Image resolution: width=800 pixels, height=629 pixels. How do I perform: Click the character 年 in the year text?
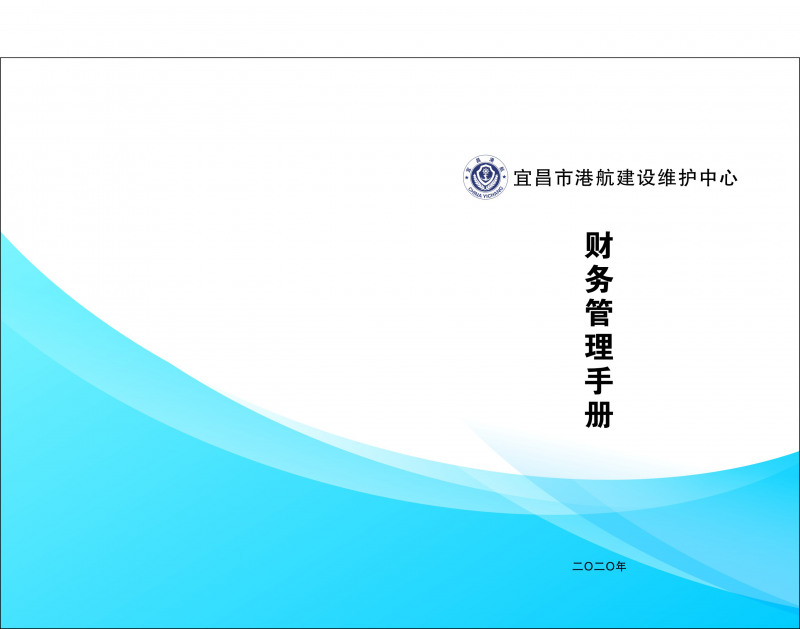coord(620,567)
